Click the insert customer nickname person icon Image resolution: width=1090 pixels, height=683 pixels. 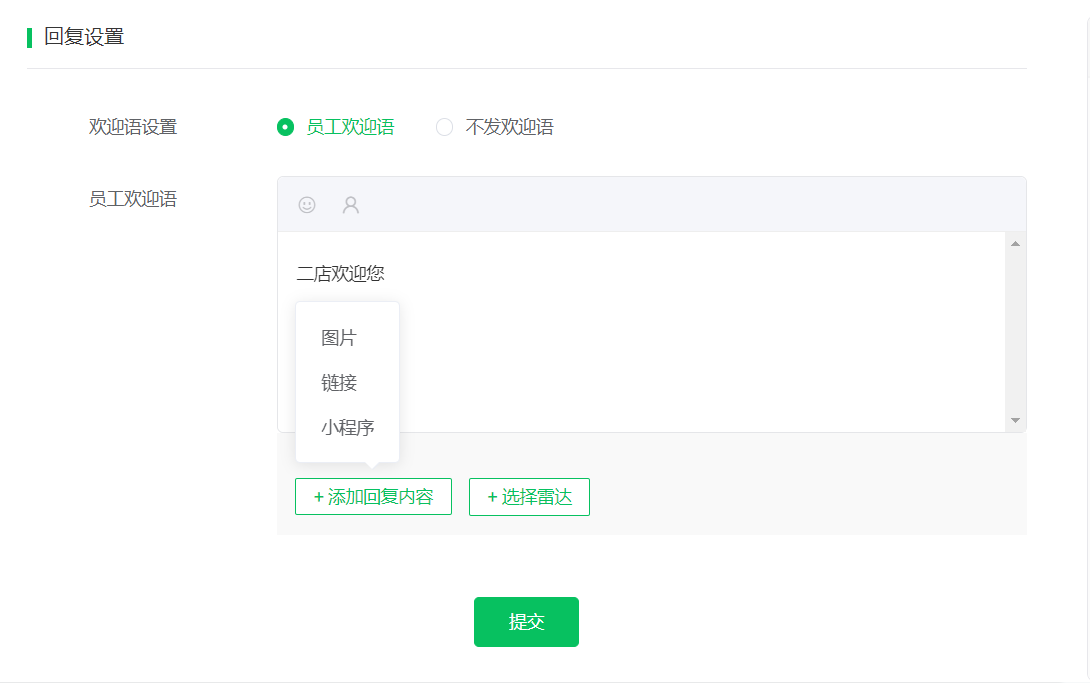351,205
